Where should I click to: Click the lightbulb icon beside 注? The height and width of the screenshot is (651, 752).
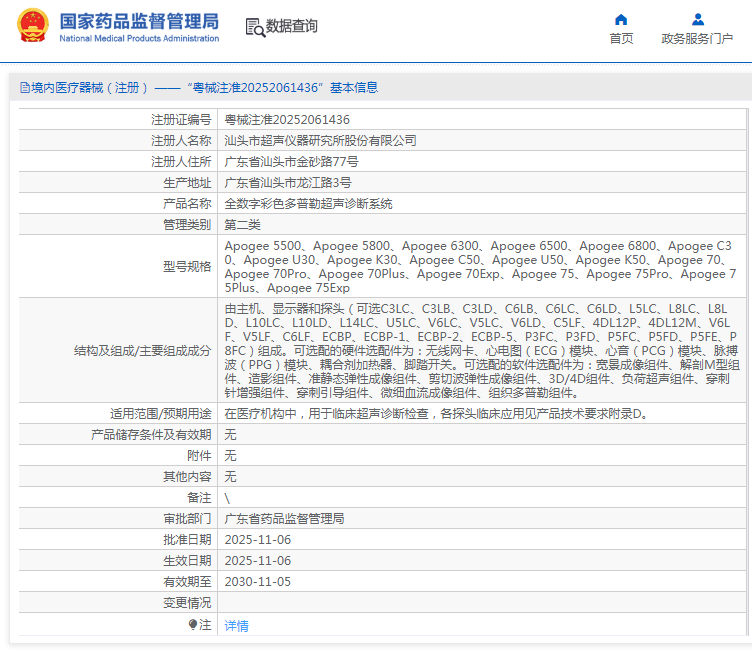click(x=193, y=625)
